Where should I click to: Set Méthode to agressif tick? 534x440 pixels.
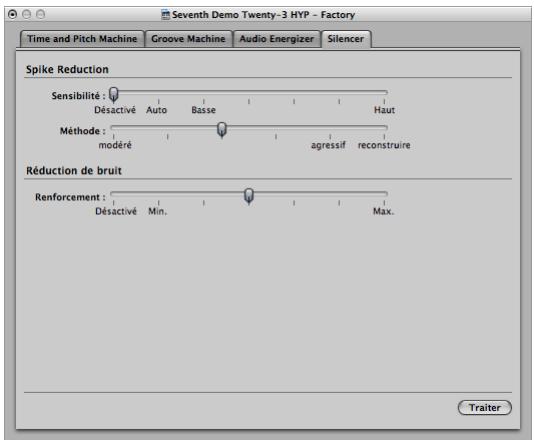coord(330,137)
